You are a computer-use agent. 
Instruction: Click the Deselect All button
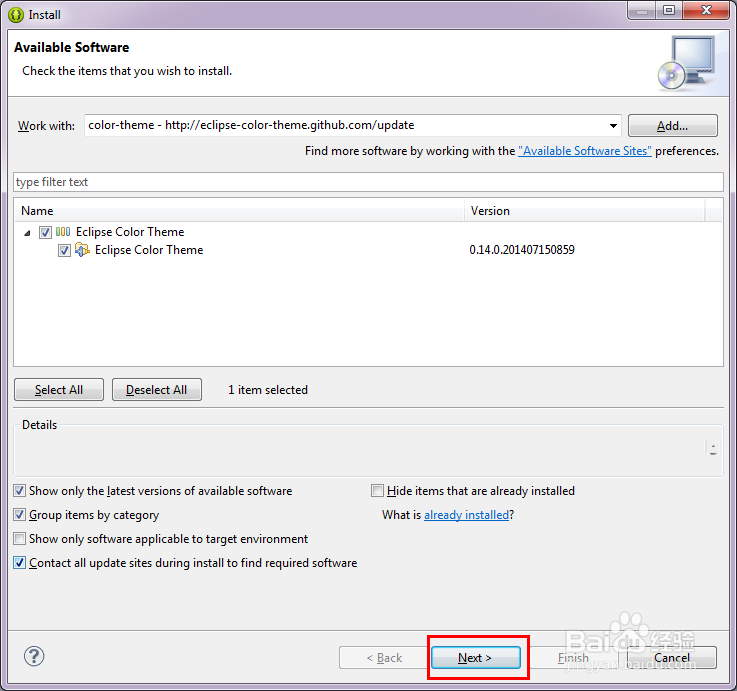[x=157, y=390]
